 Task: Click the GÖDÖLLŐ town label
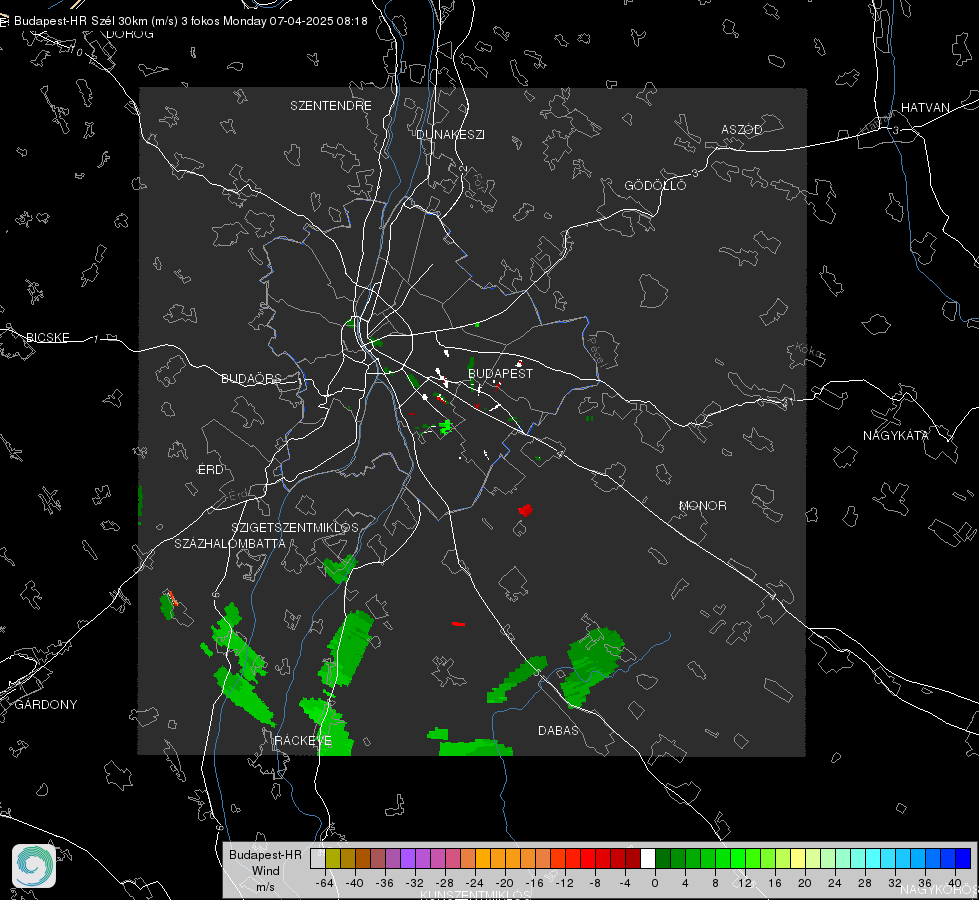[x=655, y=185]
